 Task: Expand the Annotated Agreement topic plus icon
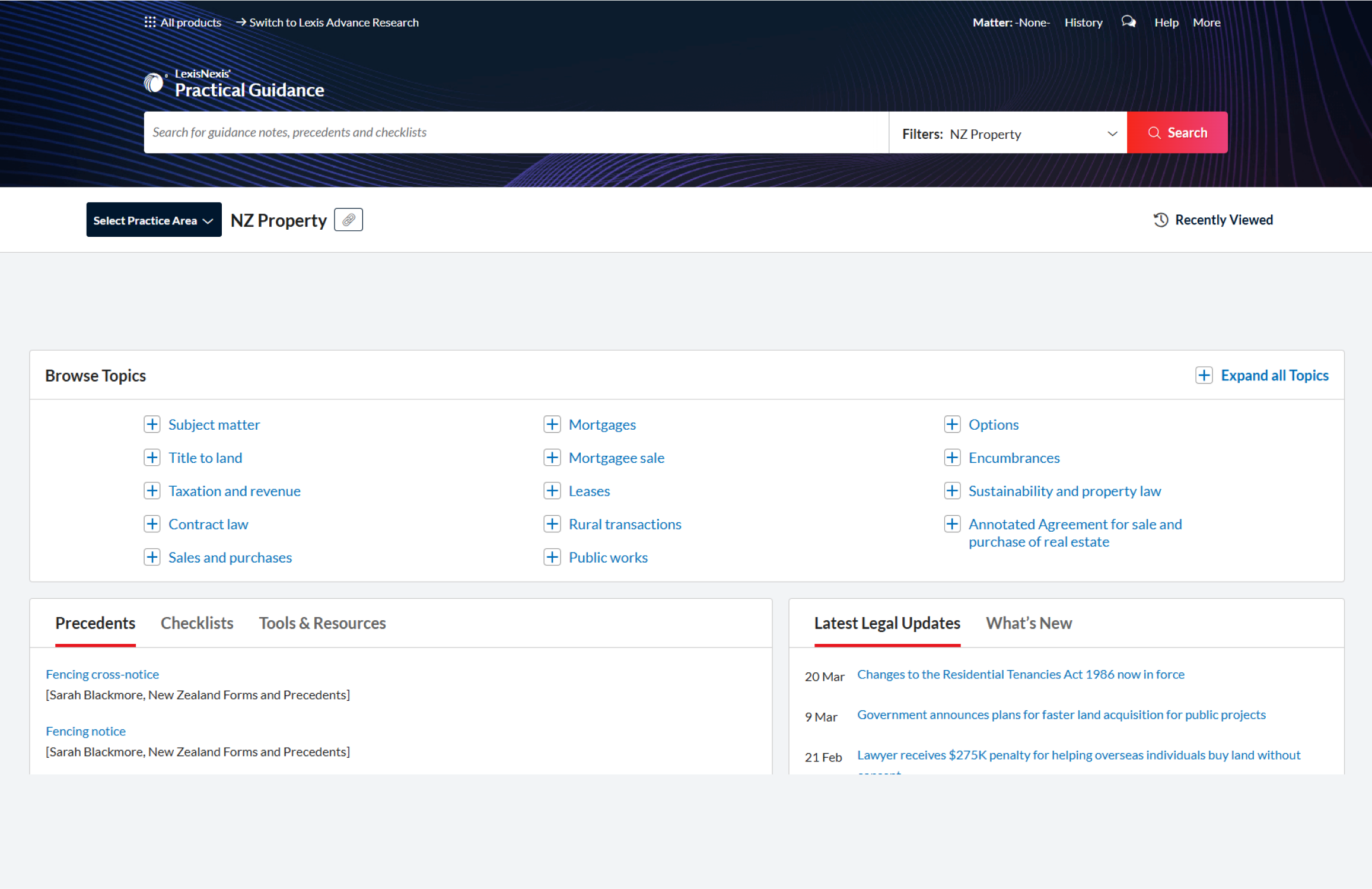952,524
